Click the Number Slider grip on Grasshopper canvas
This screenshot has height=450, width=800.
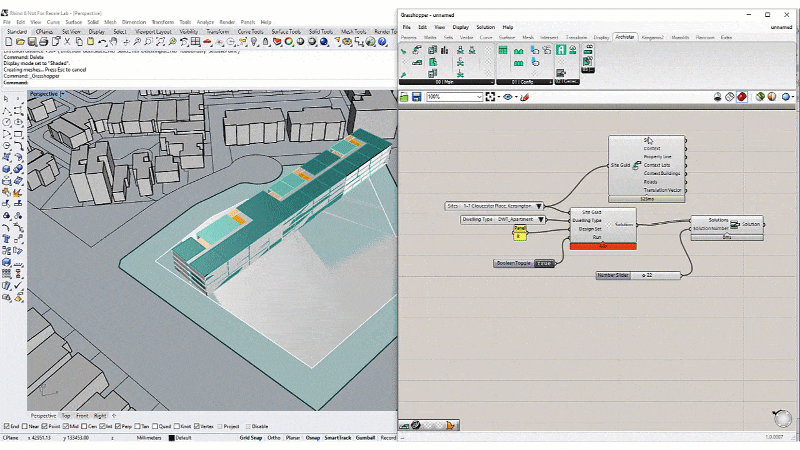[x=644, y=276]
